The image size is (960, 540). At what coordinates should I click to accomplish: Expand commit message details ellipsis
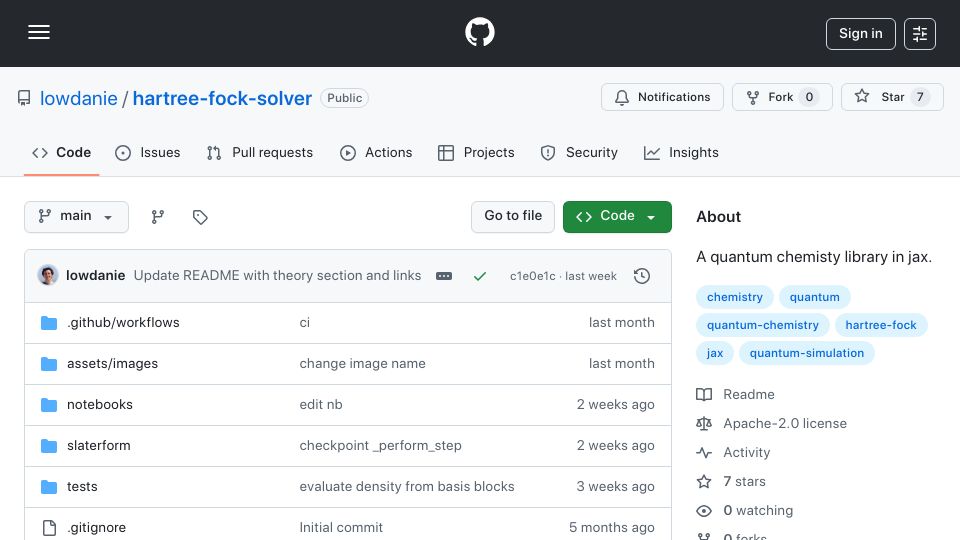click(444, 276)
